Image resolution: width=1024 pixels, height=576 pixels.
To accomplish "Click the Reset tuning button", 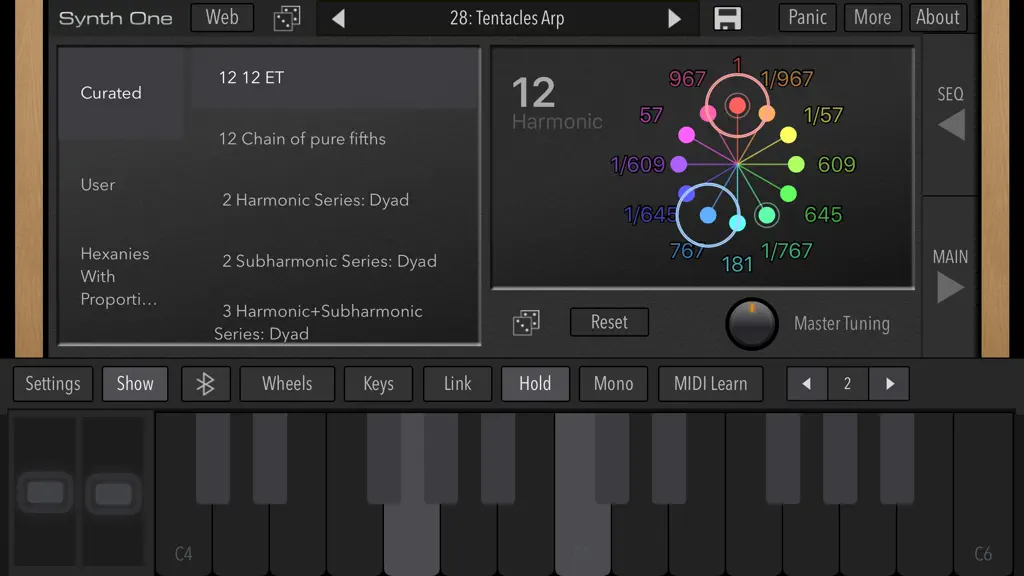I will [609, 322].
